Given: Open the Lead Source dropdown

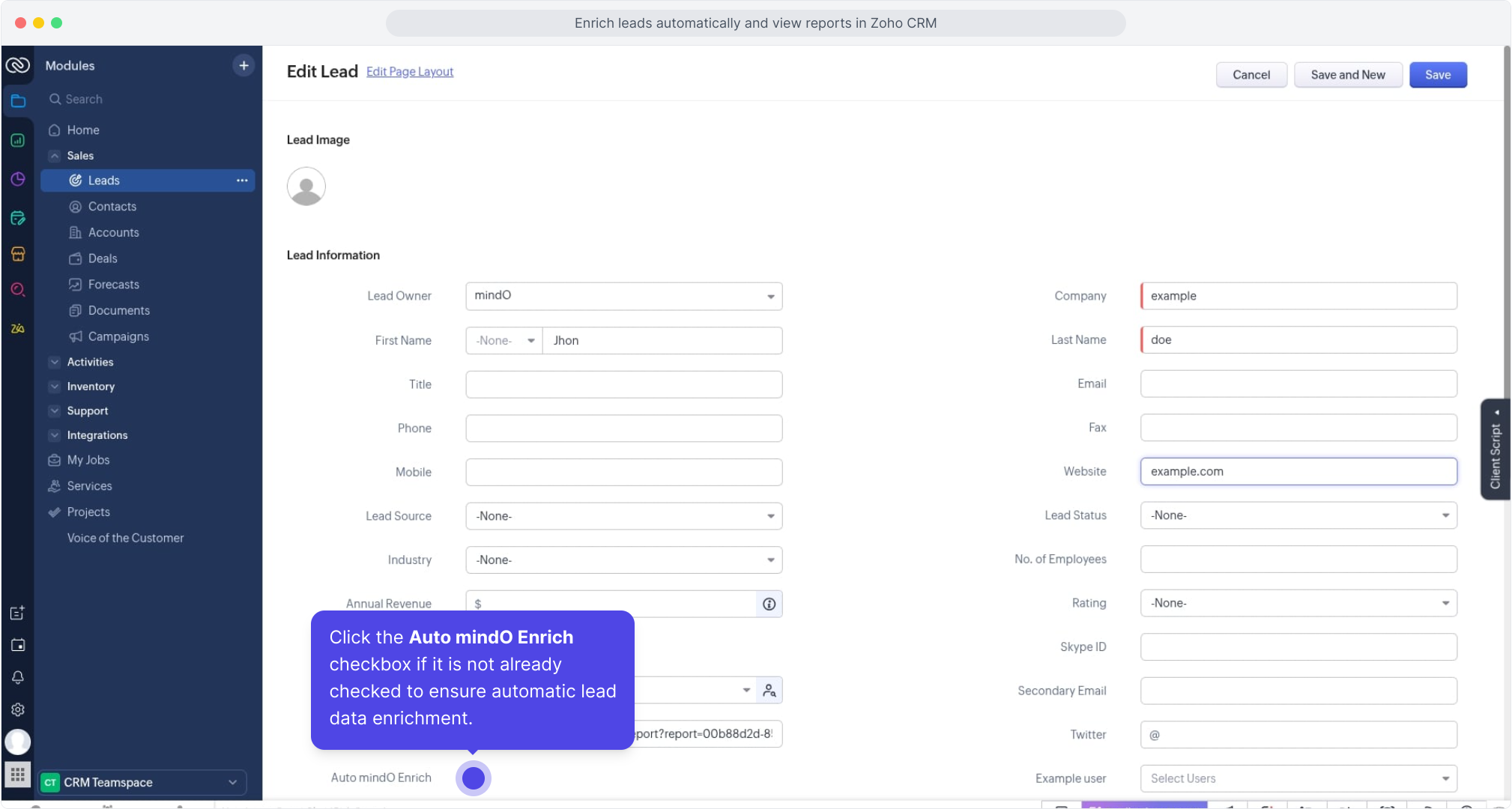Looking at the screenshot, I should [x=623, y=516].
